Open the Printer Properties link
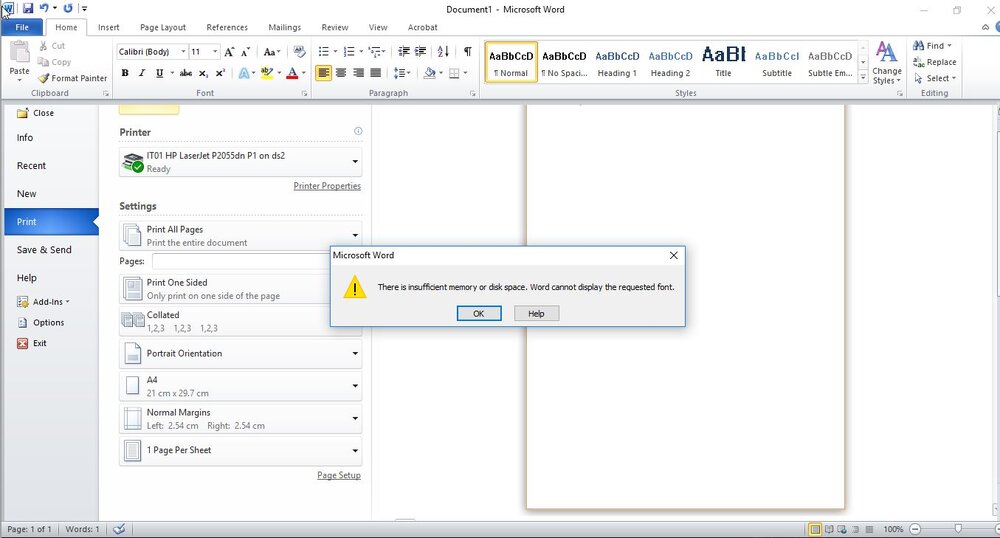1000x538 pixels. (x=327, y=186)
